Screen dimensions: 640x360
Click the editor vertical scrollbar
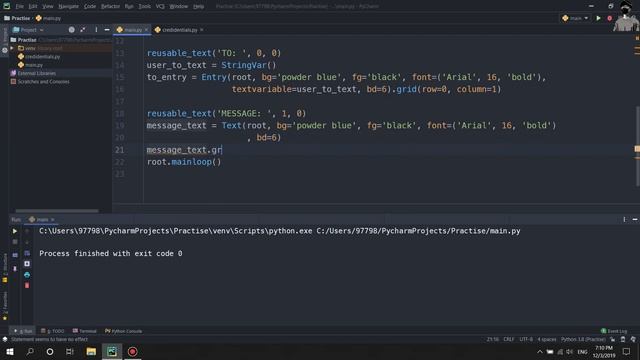[x=637, y=145]
